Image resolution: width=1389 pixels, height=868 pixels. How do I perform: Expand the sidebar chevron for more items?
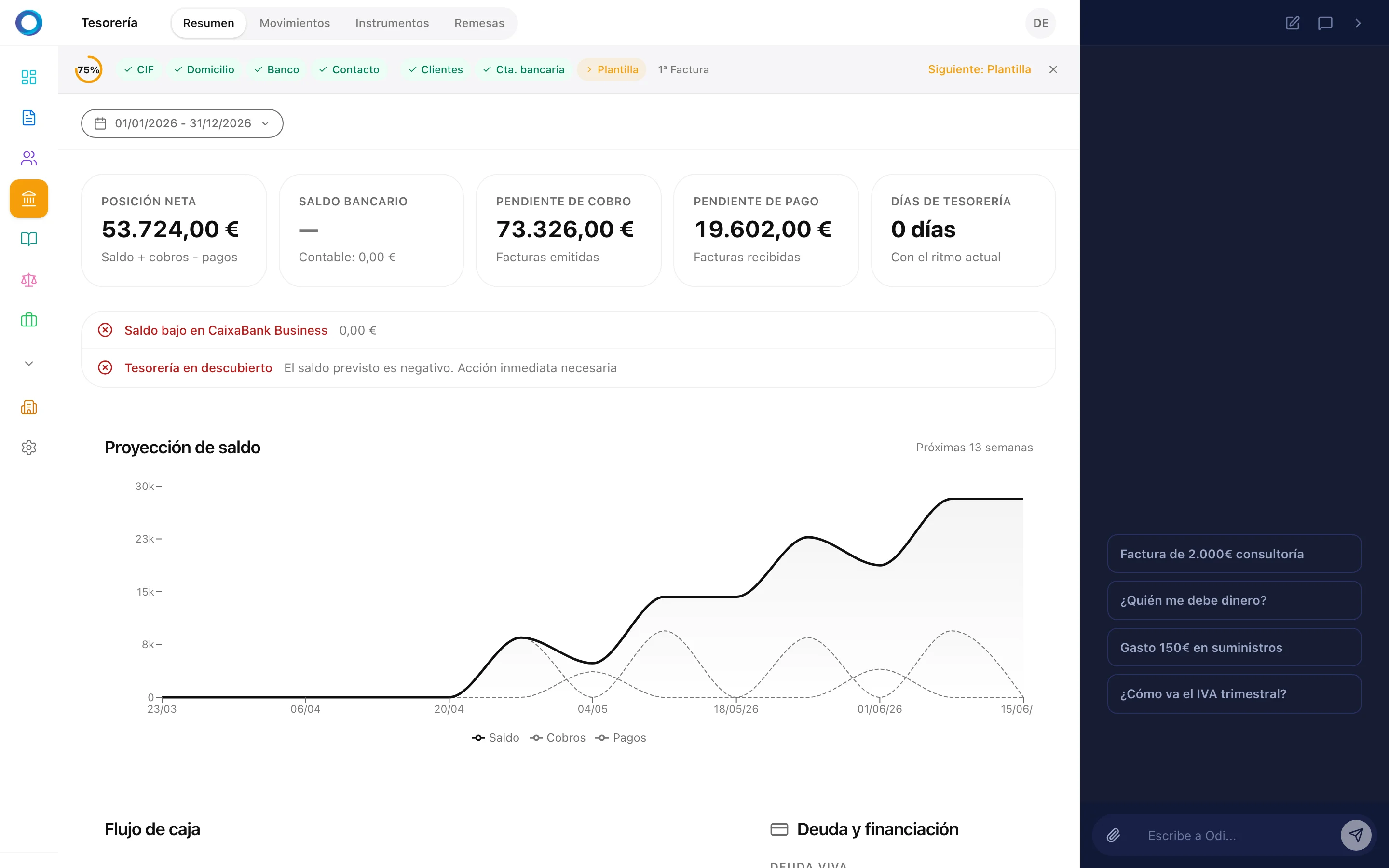[29, 364]
